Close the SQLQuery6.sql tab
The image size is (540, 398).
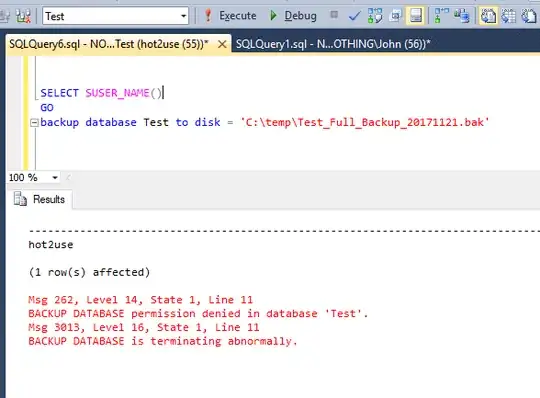pyautogui.click(x=222, y=44)
